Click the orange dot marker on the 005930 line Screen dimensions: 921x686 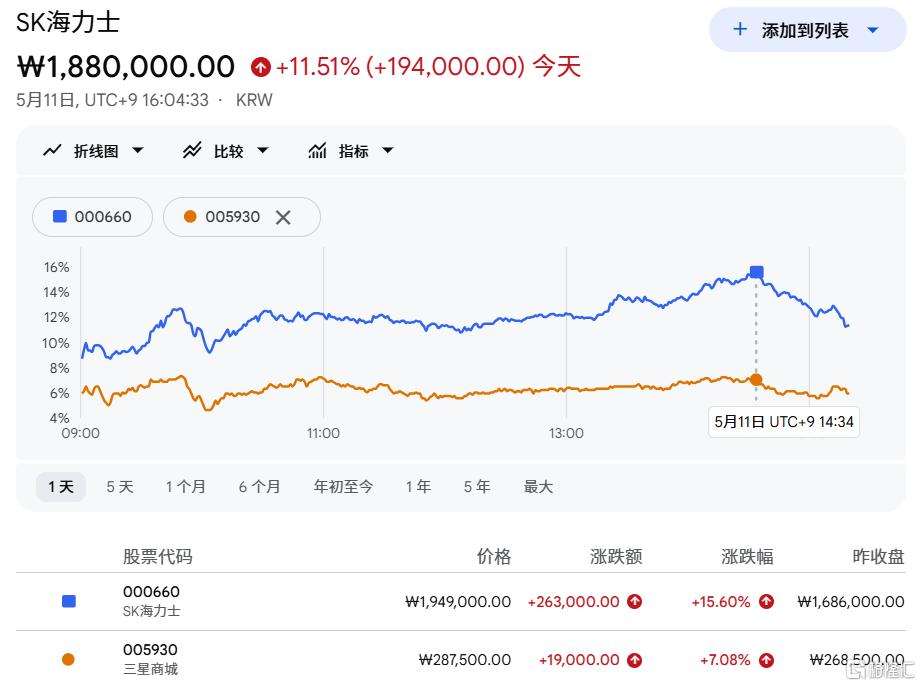coord(757,379)
